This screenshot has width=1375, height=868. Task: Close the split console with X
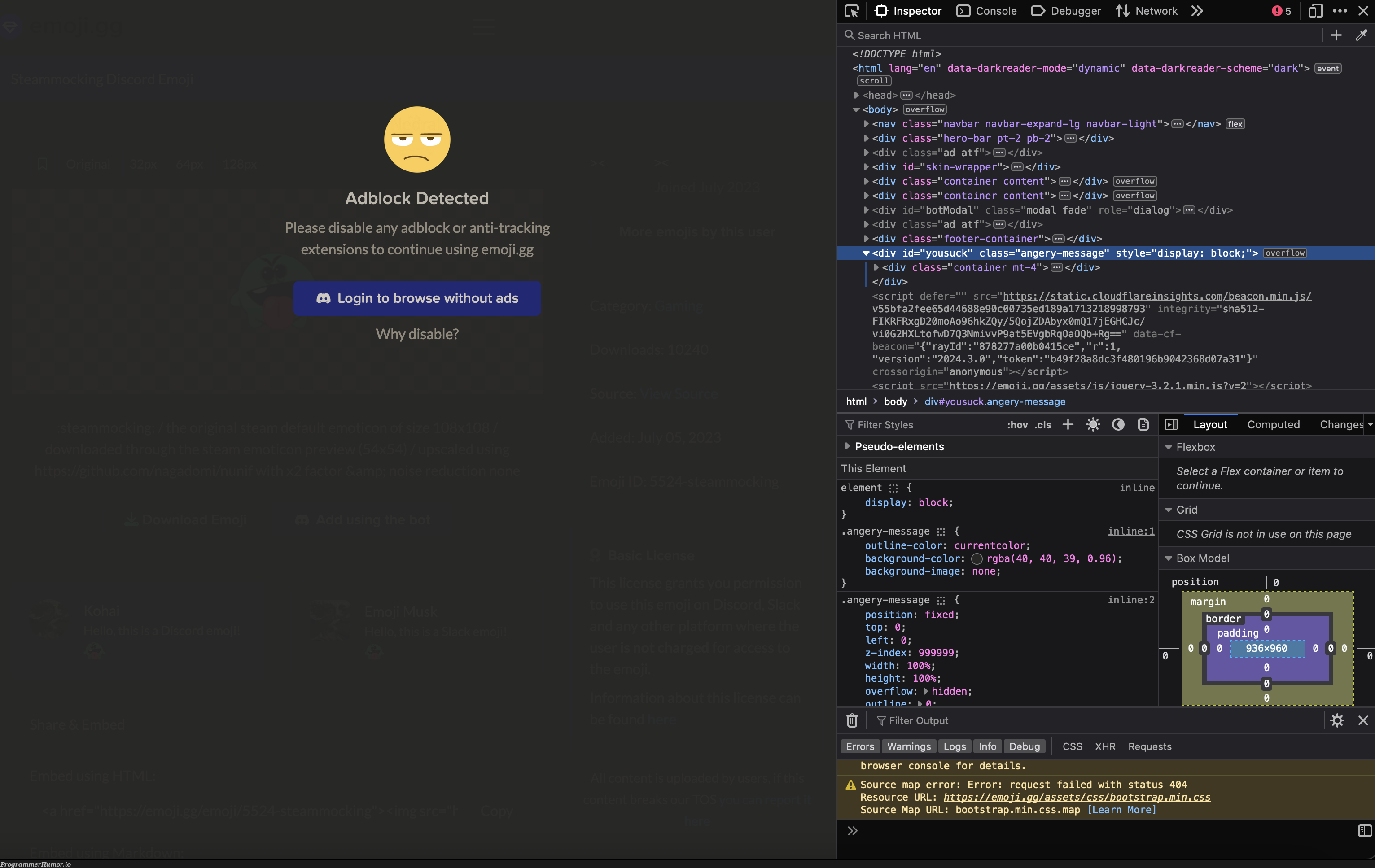point(1363,721)
